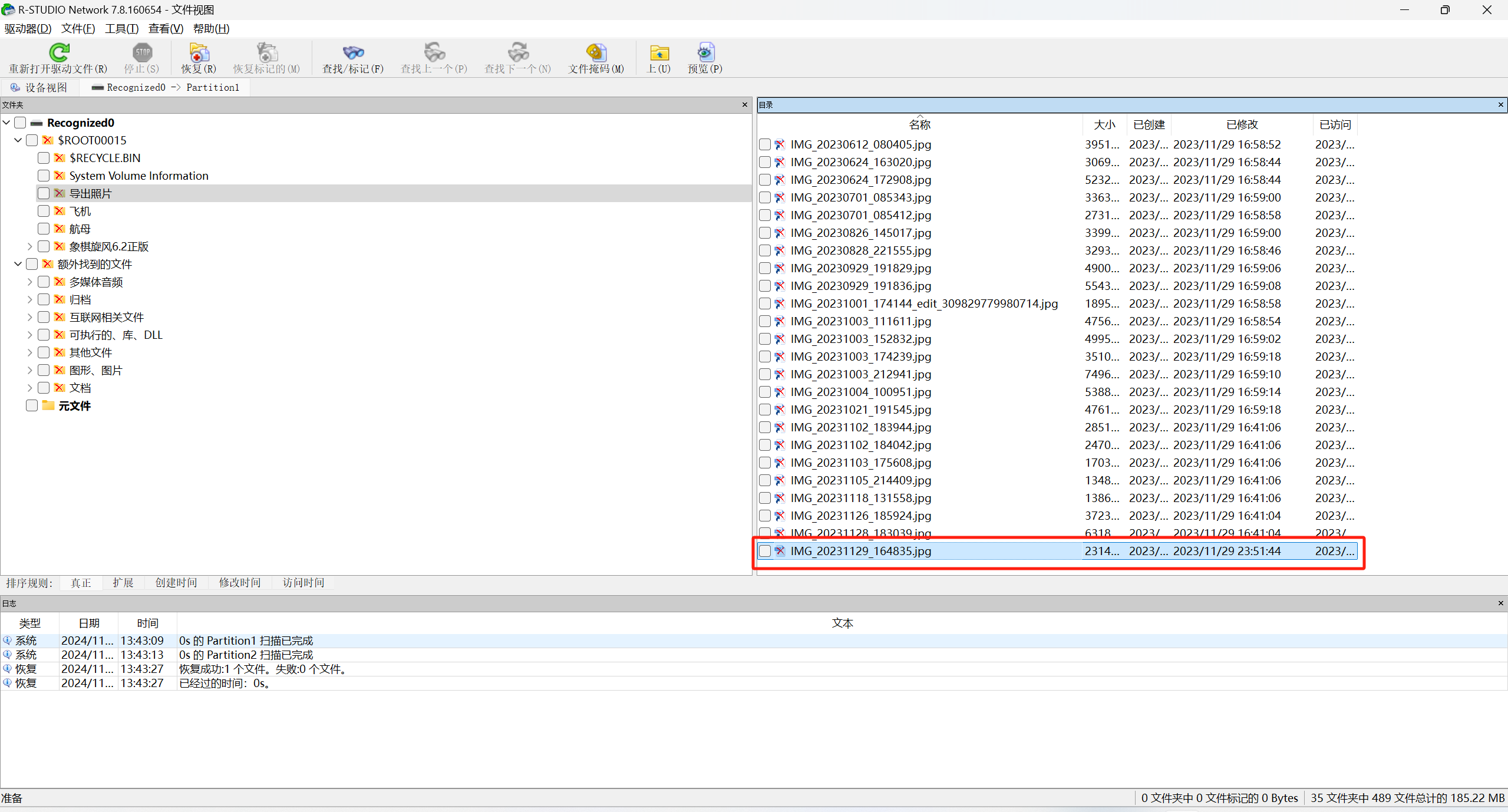This screenshot has width=1508, height=812.
Task: Click the info icon of 恢复成功 log entry
Action: (7, 669)
